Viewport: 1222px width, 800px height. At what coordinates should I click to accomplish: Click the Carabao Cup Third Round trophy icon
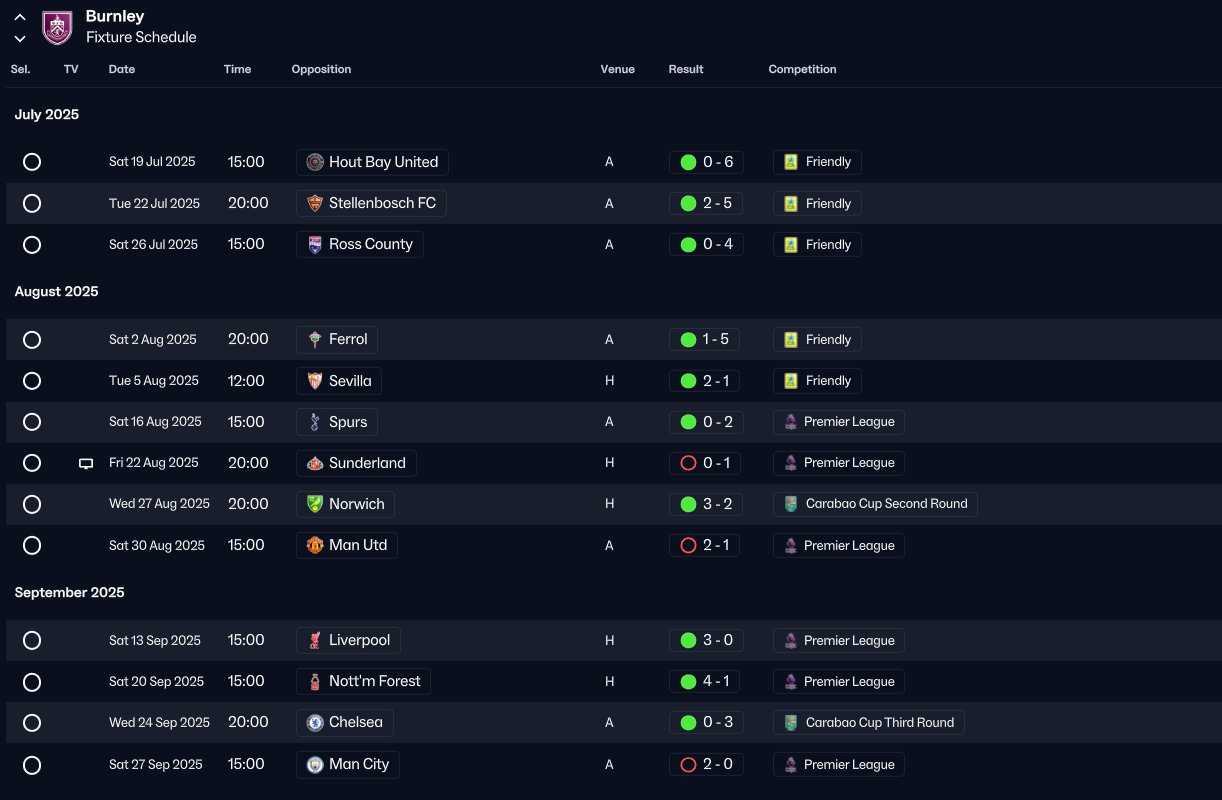click(791, 722)
